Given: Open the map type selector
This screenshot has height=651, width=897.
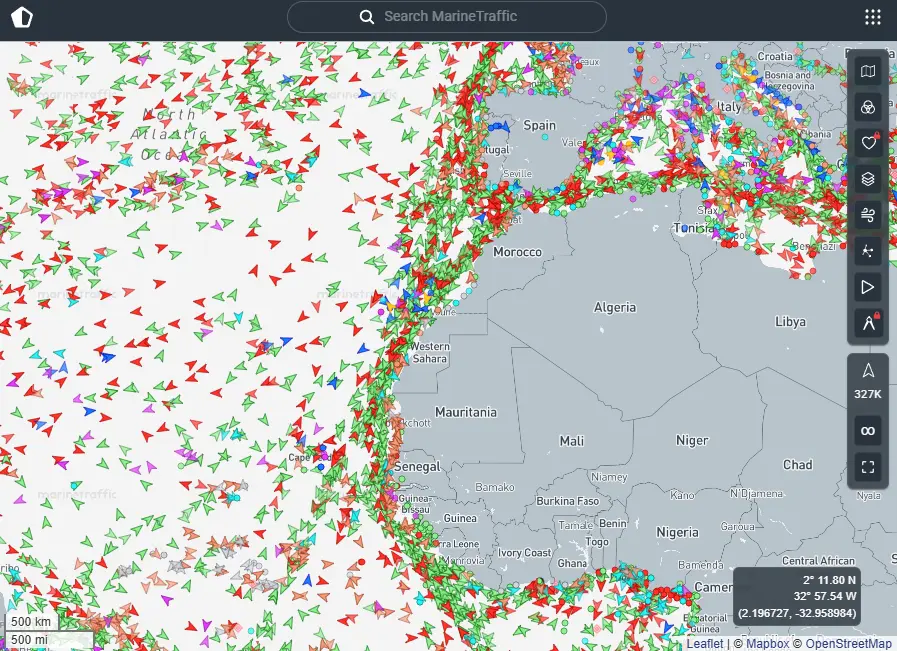Looking at the screenshot, I should coord(868,72).
